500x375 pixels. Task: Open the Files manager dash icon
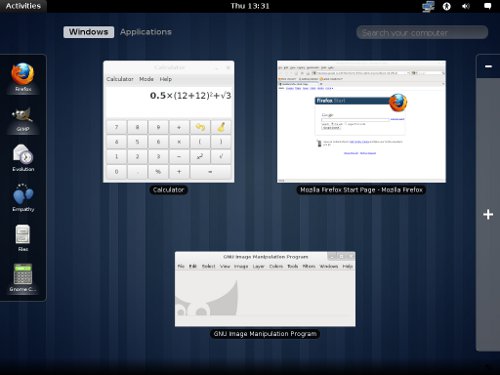[23, 238]
